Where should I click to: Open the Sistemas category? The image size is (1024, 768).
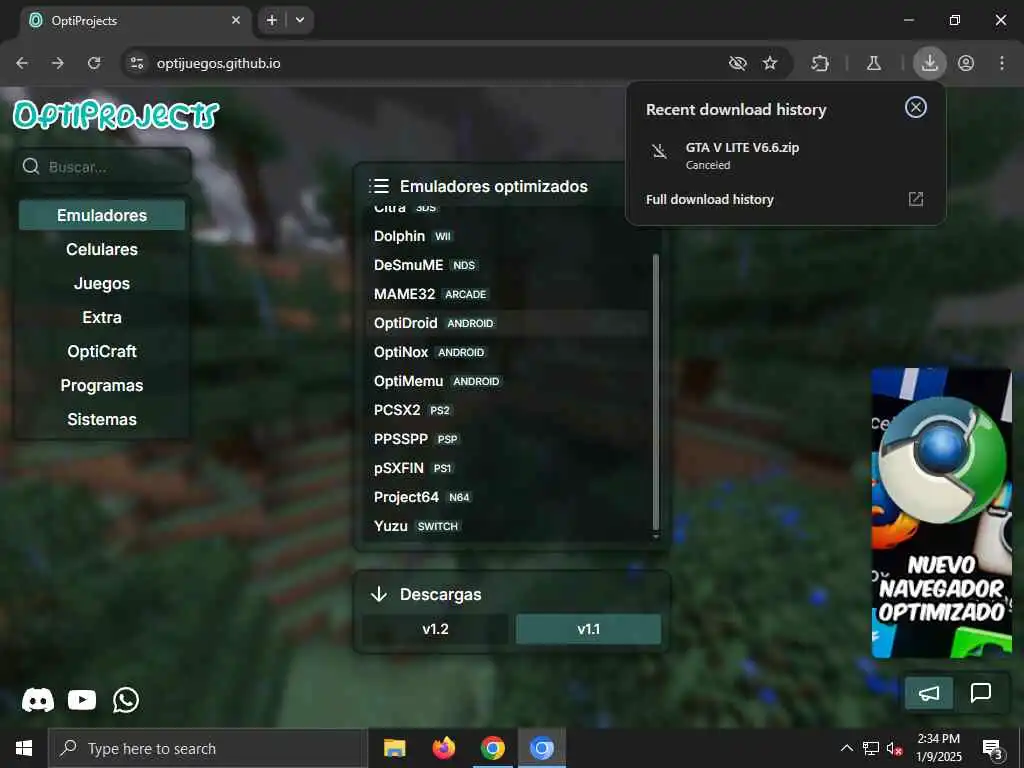pos(102,419)
